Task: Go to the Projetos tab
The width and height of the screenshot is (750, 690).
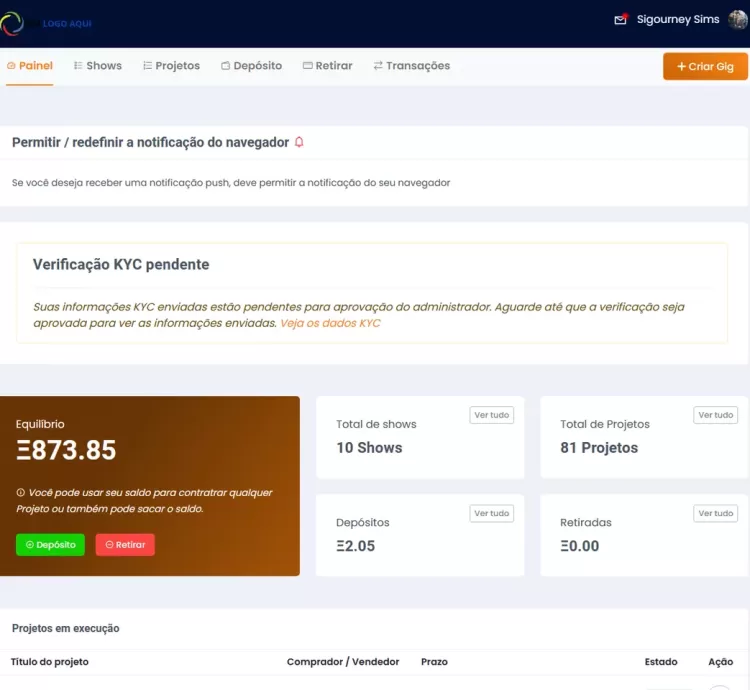Action: click(x=171, y=66)
